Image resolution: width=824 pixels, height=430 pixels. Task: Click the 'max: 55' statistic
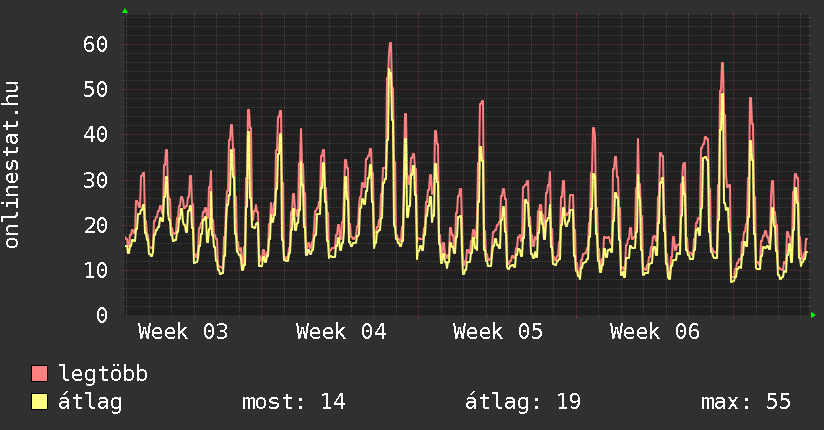click(x=746, y=402)
